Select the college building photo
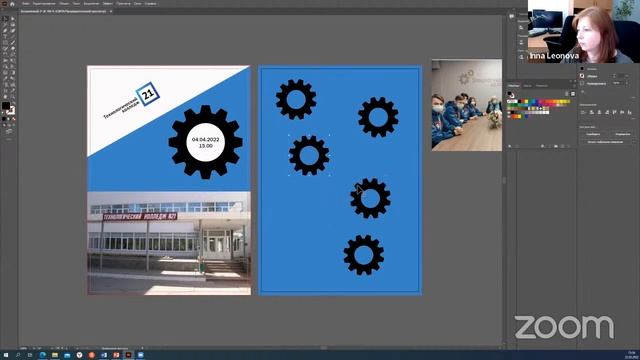The width and height of the screenshot is (640, 360). pos(169,243)
